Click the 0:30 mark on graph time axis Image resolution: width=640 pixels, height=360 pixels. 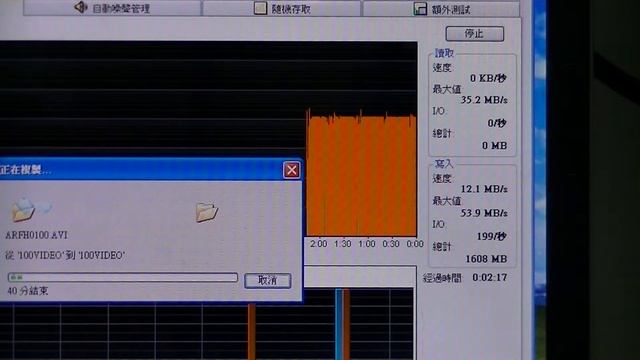391,244
